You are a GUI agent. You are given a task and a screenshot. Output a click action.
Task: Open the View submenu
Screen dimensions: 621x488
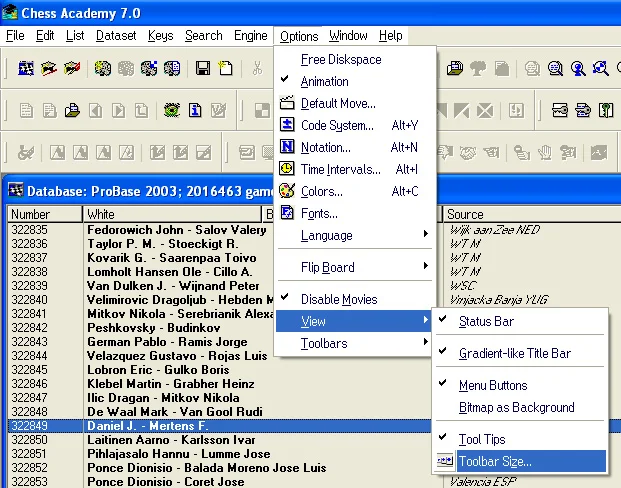[354, 321]
